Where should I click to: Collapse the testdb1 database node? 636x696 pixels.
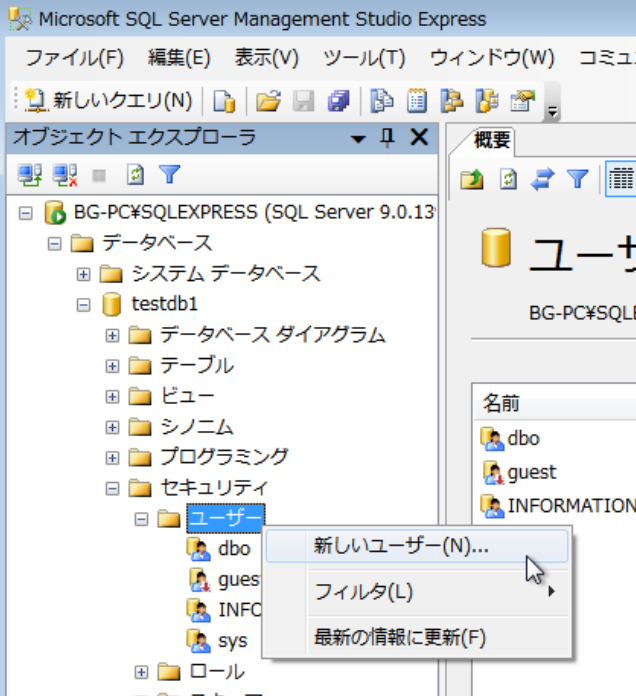[83, 305]
